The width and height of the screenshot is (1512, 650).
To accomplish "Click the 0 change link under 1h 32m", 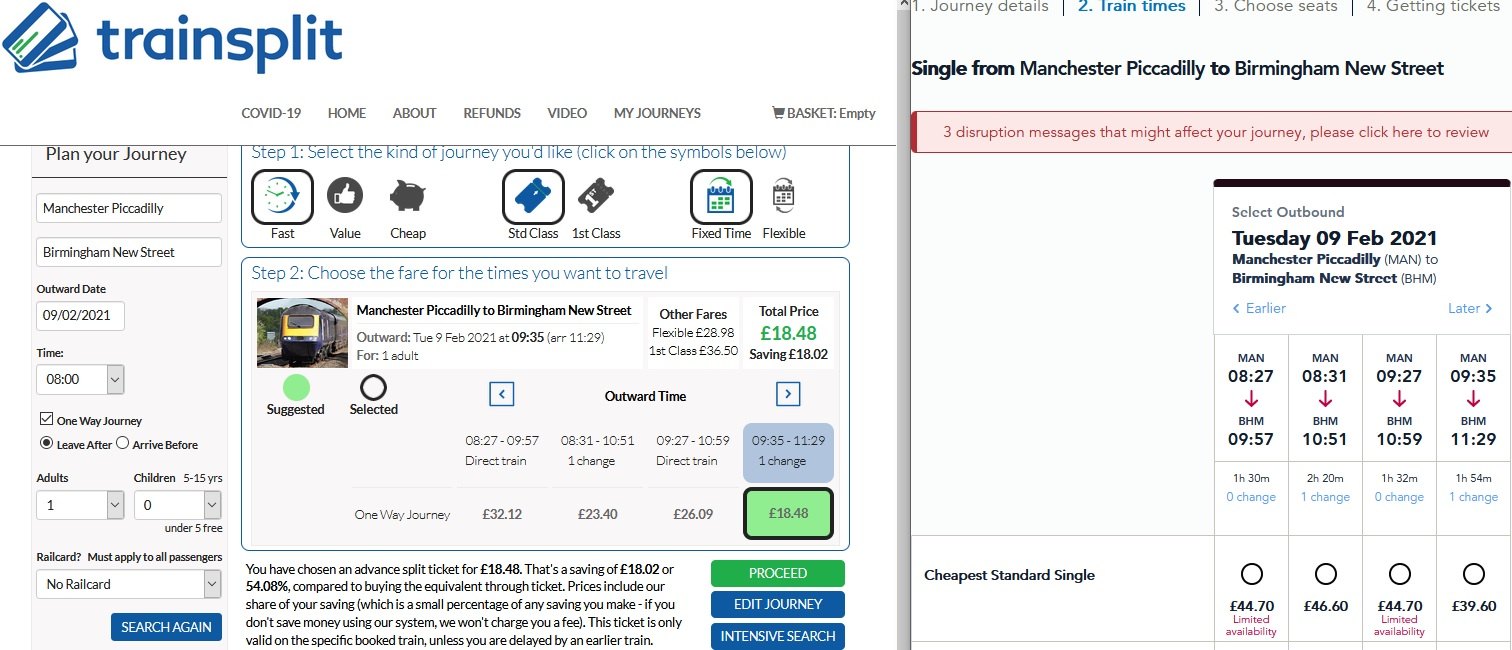I will coord(1399,497).
